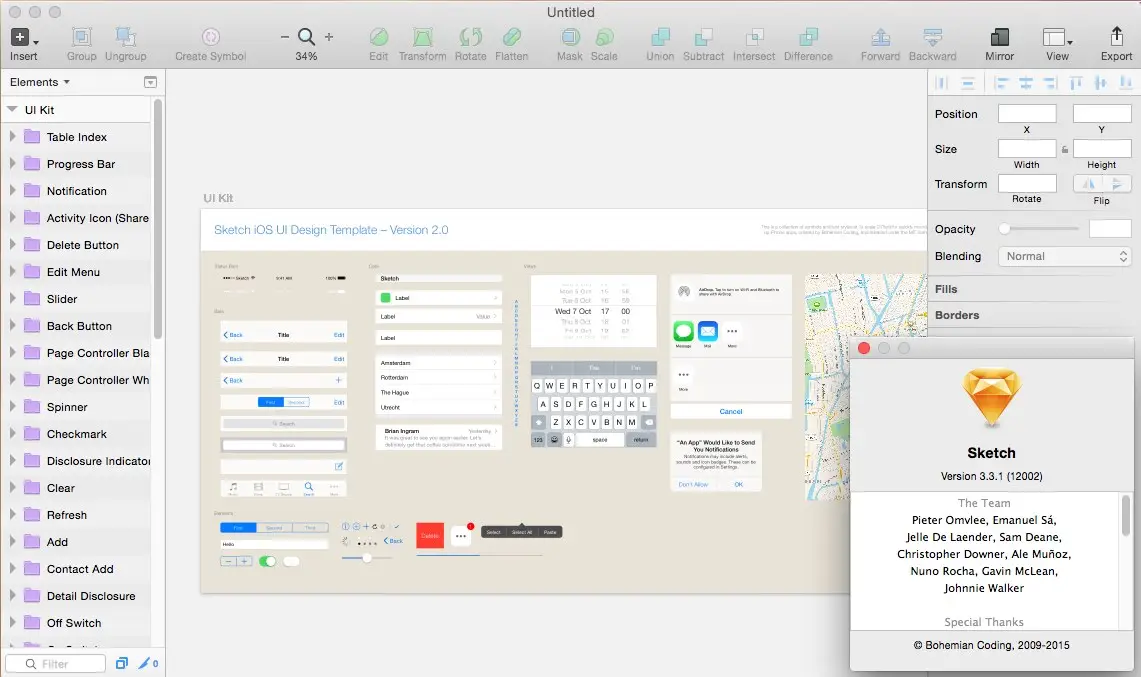Apply the Subtract boolean operation
1141x677 pixels.
pos(703,37)
